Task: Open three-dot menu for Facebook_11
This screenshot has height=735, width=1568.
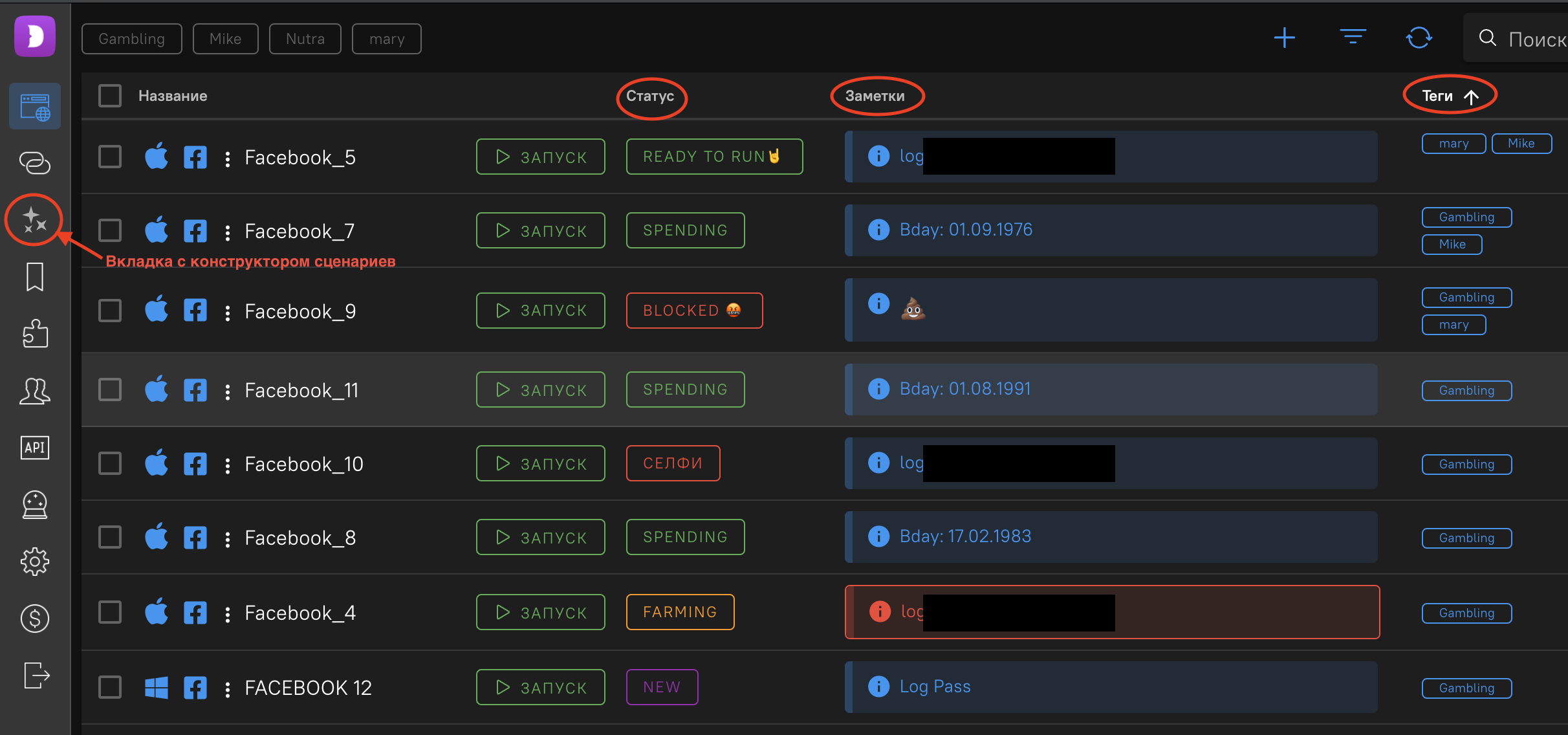Action: point(228,391)
